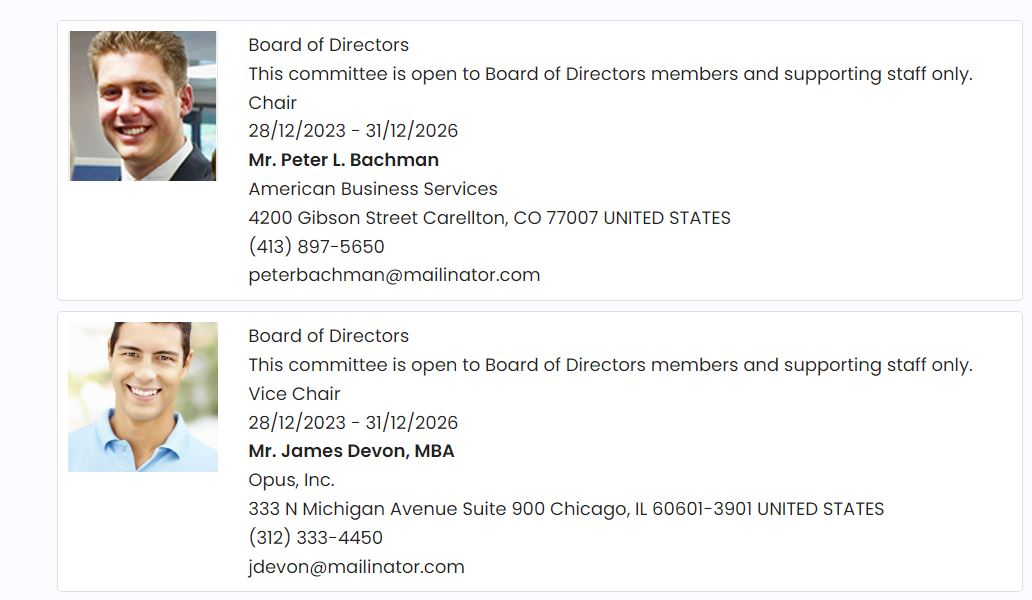Image resolution: width=1032 pixels, height=600 pixels.
Task: Click the phone number (413) 897-5650
Action: pyautogui.click(x=316, y=246)
